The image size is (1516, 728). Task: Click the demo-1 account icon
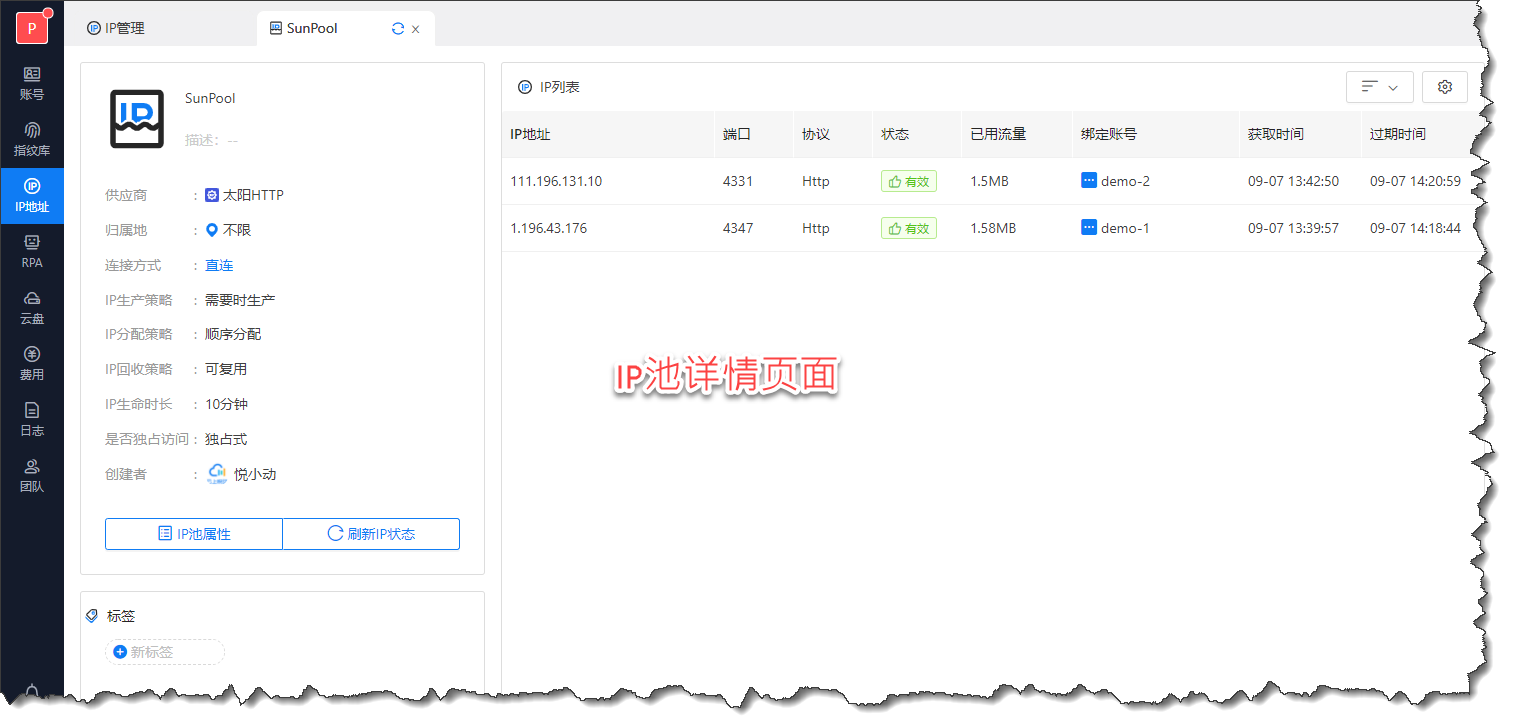pos(1089,228)
